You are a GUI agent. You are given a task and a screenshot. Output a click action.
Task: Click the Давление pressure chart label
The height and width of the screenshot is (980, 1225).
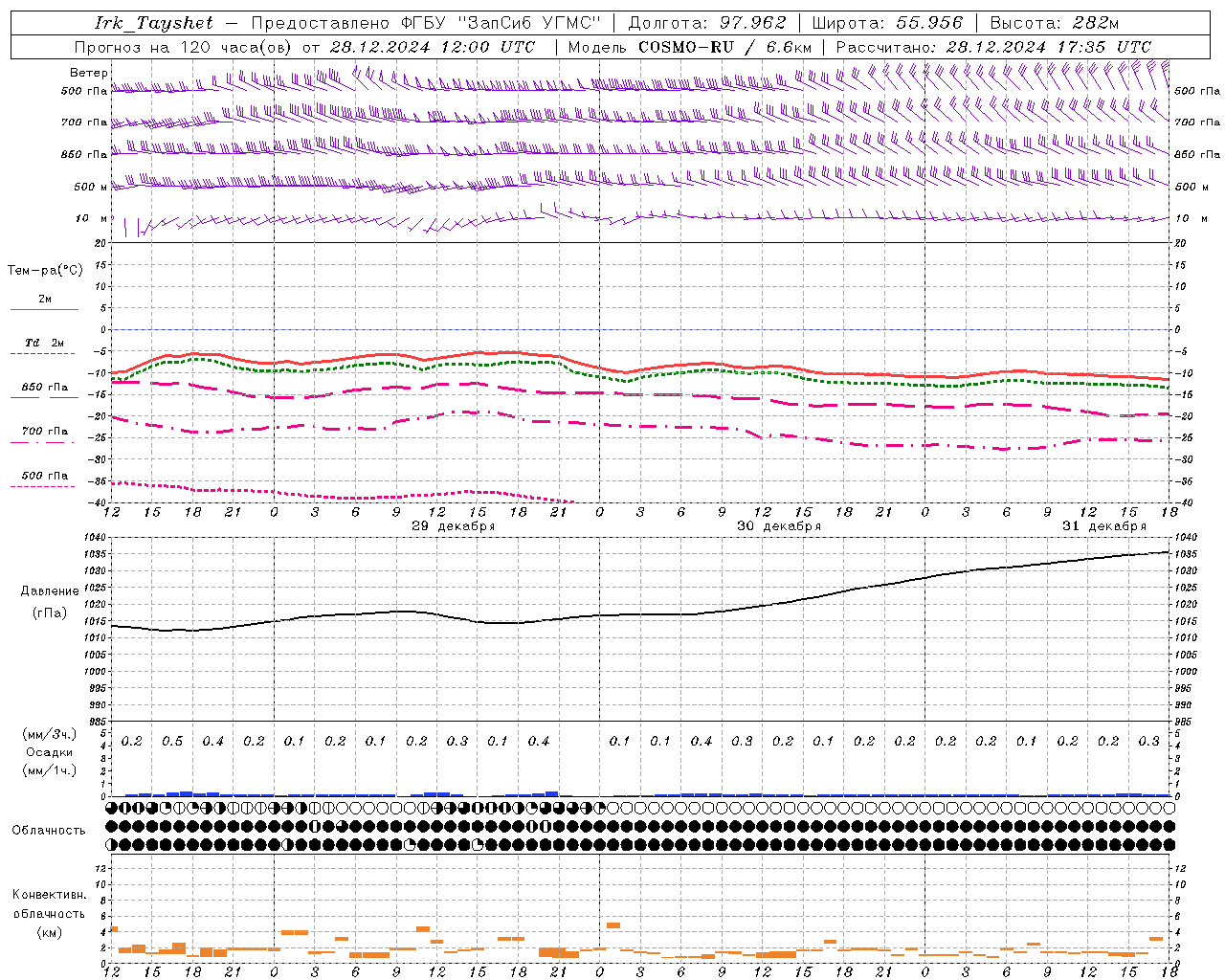coord(50,591)
